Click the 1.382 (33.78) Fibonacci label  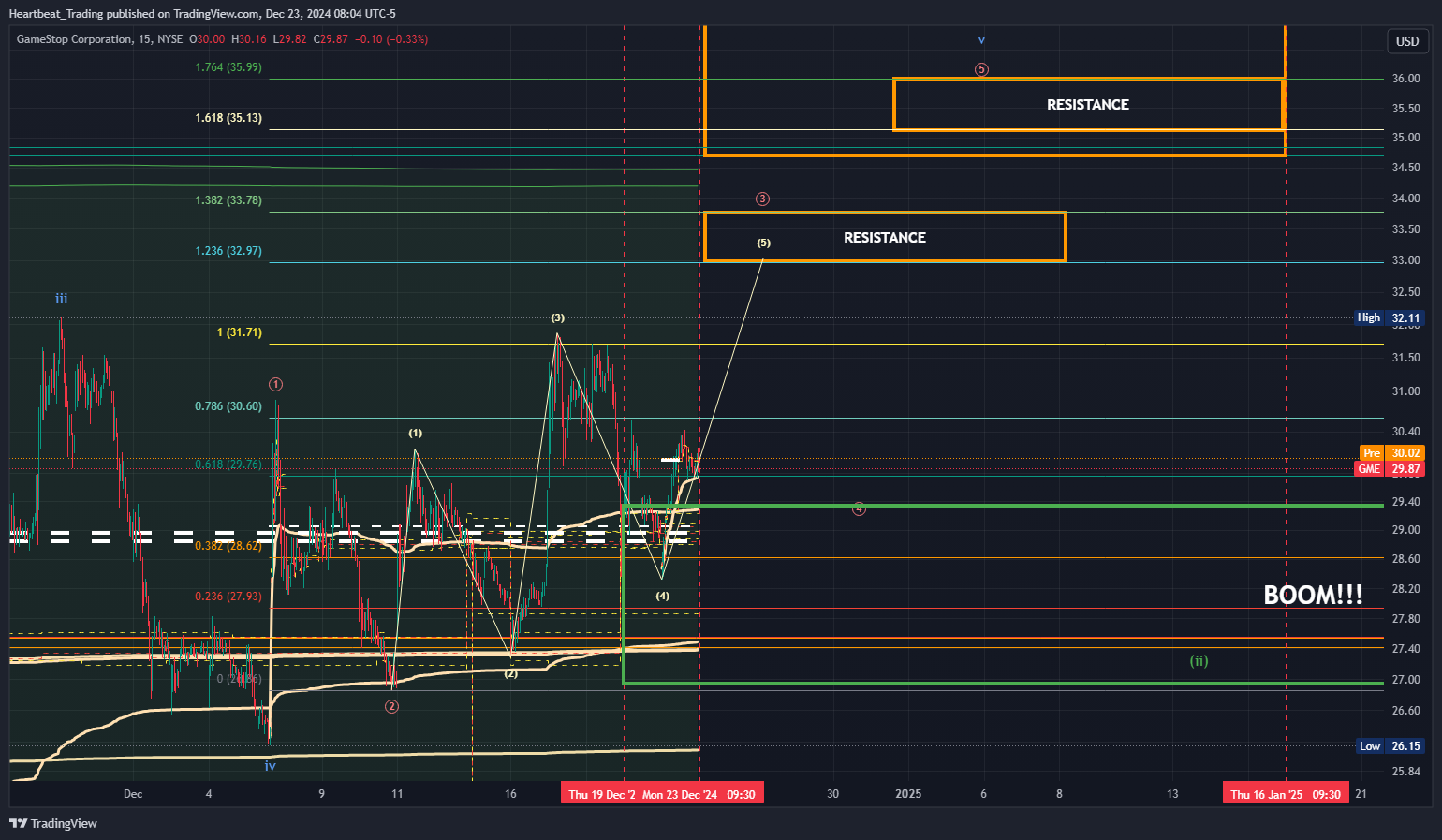[228, 200]
